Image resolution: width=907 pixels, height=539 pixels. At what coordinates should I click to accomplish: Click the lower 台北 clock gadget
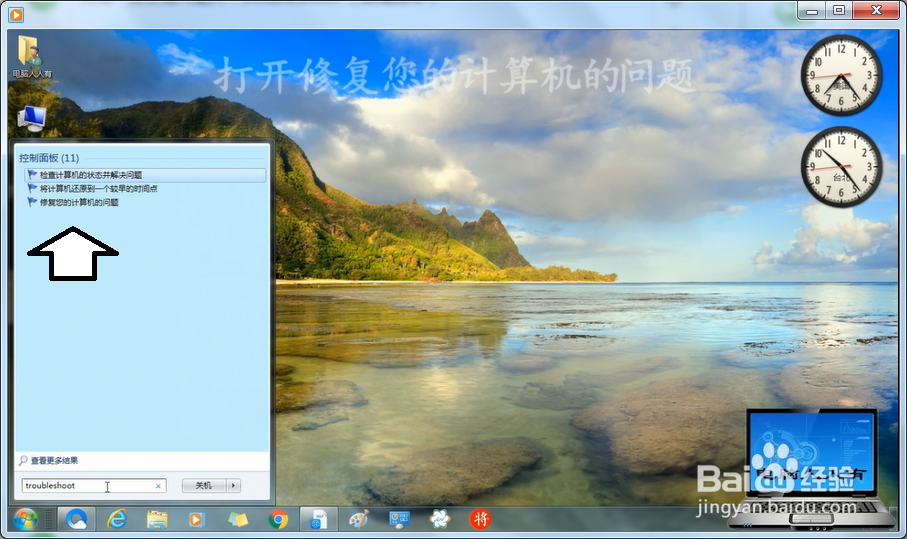(x=841, y=167)
